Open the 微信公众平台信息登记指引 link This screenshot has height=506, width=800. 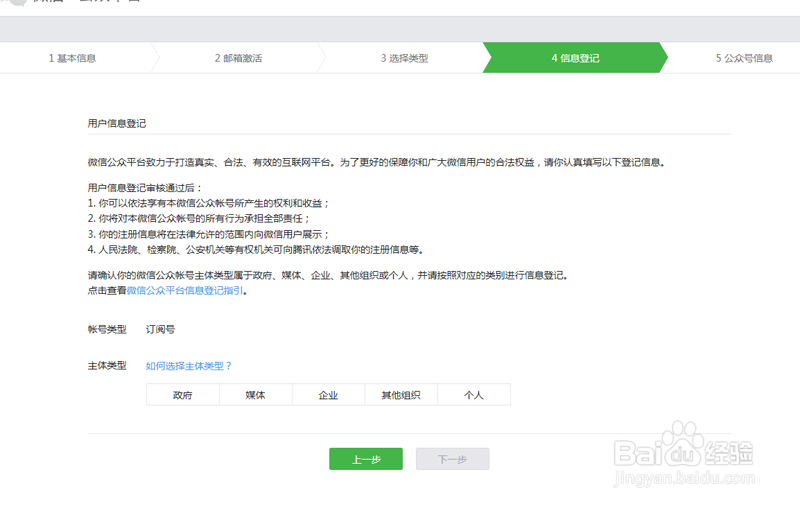point(185,291)
